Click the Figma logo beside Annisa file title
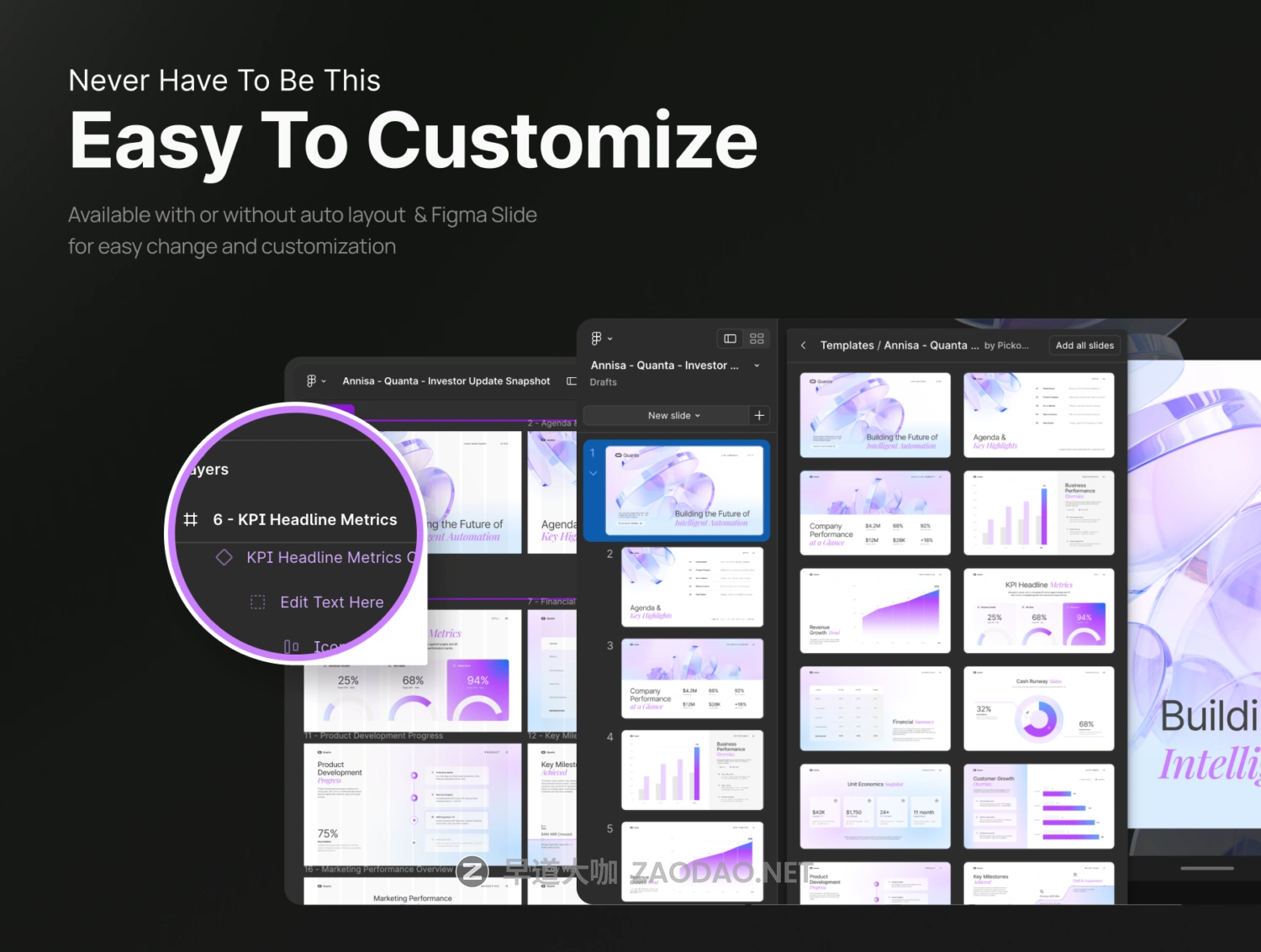 point(316,381)
